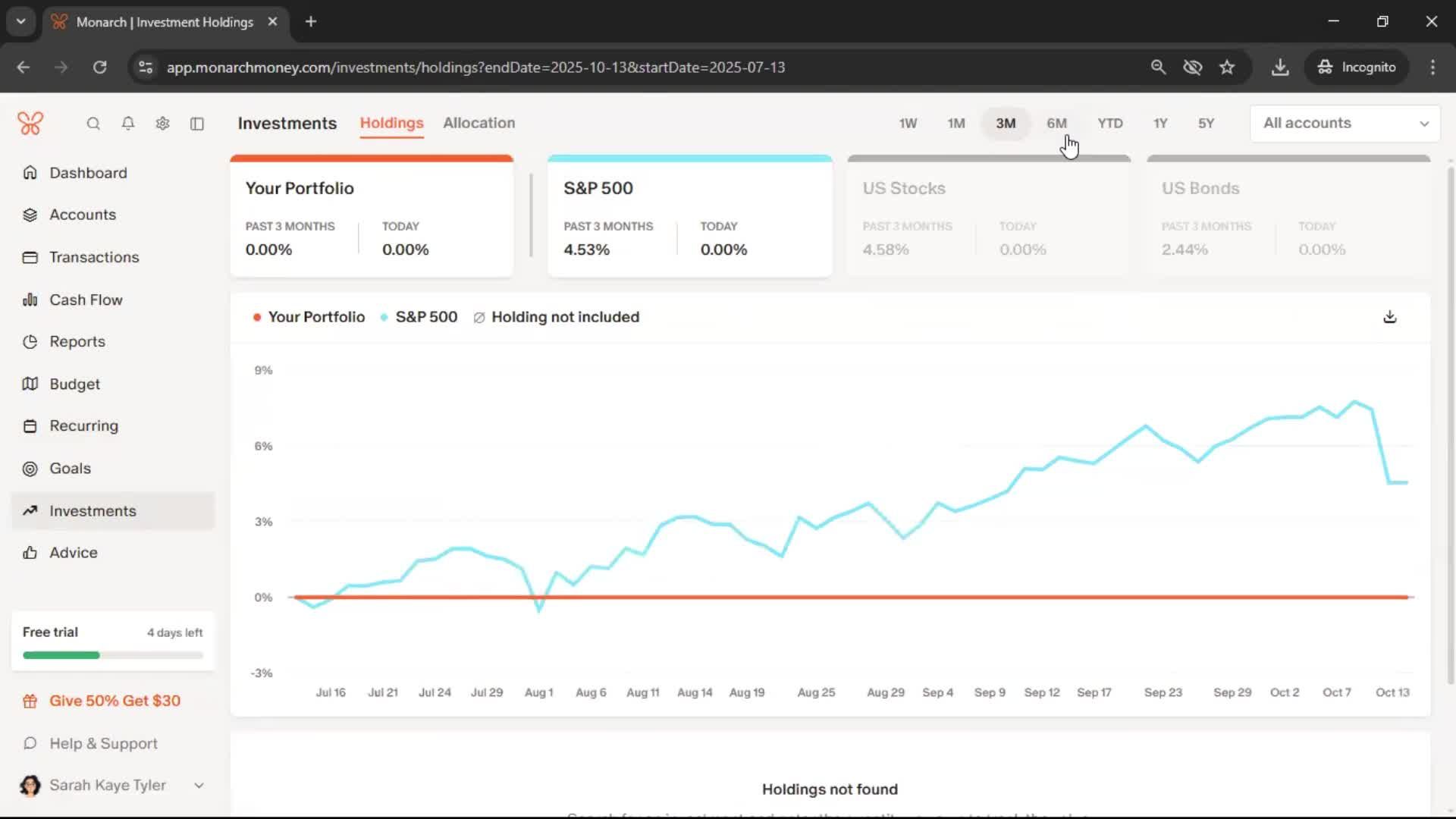Image resolution: width=1456 pixels, height=819 pixels.
Task: Toggle the US Stocks benchmark card
Action: [x=988, y=216]
